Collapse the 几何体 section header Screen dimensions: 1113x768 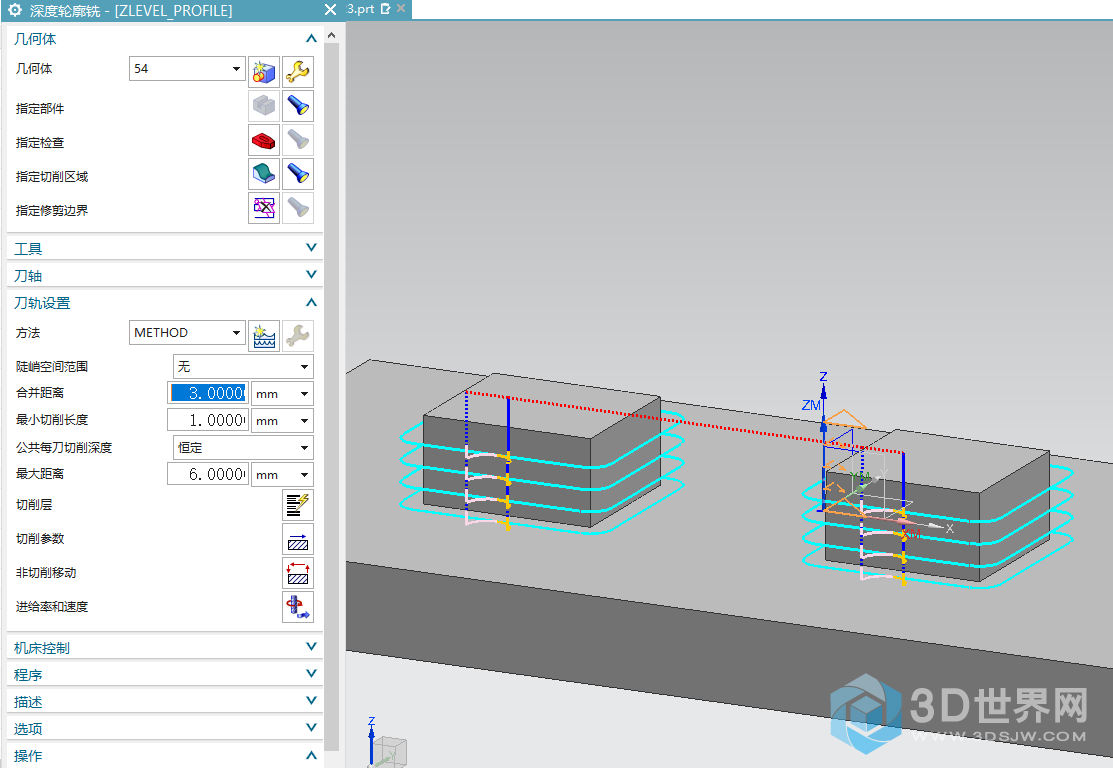click(x=165, y=39)
